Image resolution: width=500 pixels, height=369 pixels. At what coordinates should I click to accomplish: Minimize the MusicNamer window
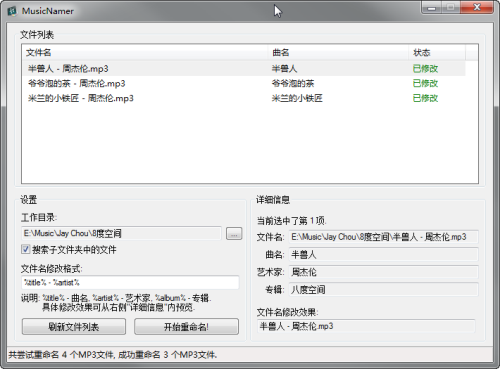pyautogui.click(x=432, y=7)
